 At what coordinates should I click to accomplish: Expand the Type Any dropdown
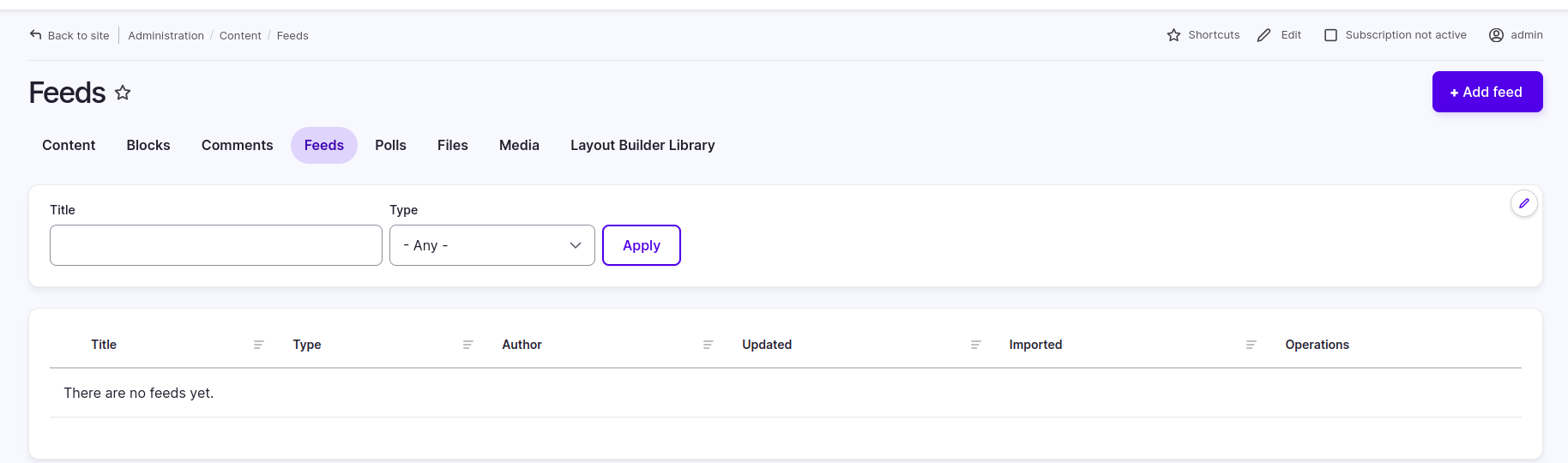point(492,245)
